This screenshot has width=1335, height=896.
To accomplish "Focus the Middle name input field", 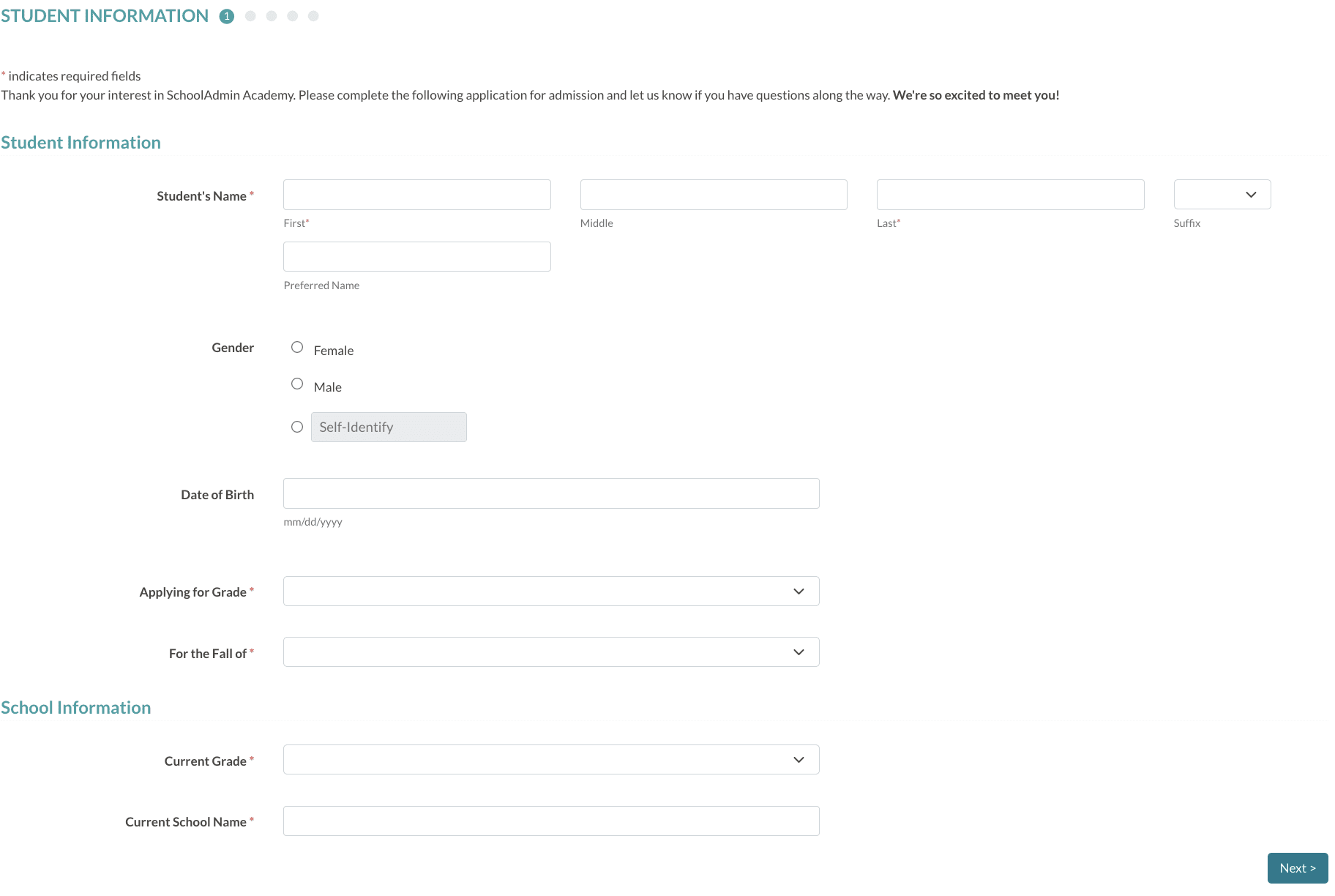I will 714,195.
